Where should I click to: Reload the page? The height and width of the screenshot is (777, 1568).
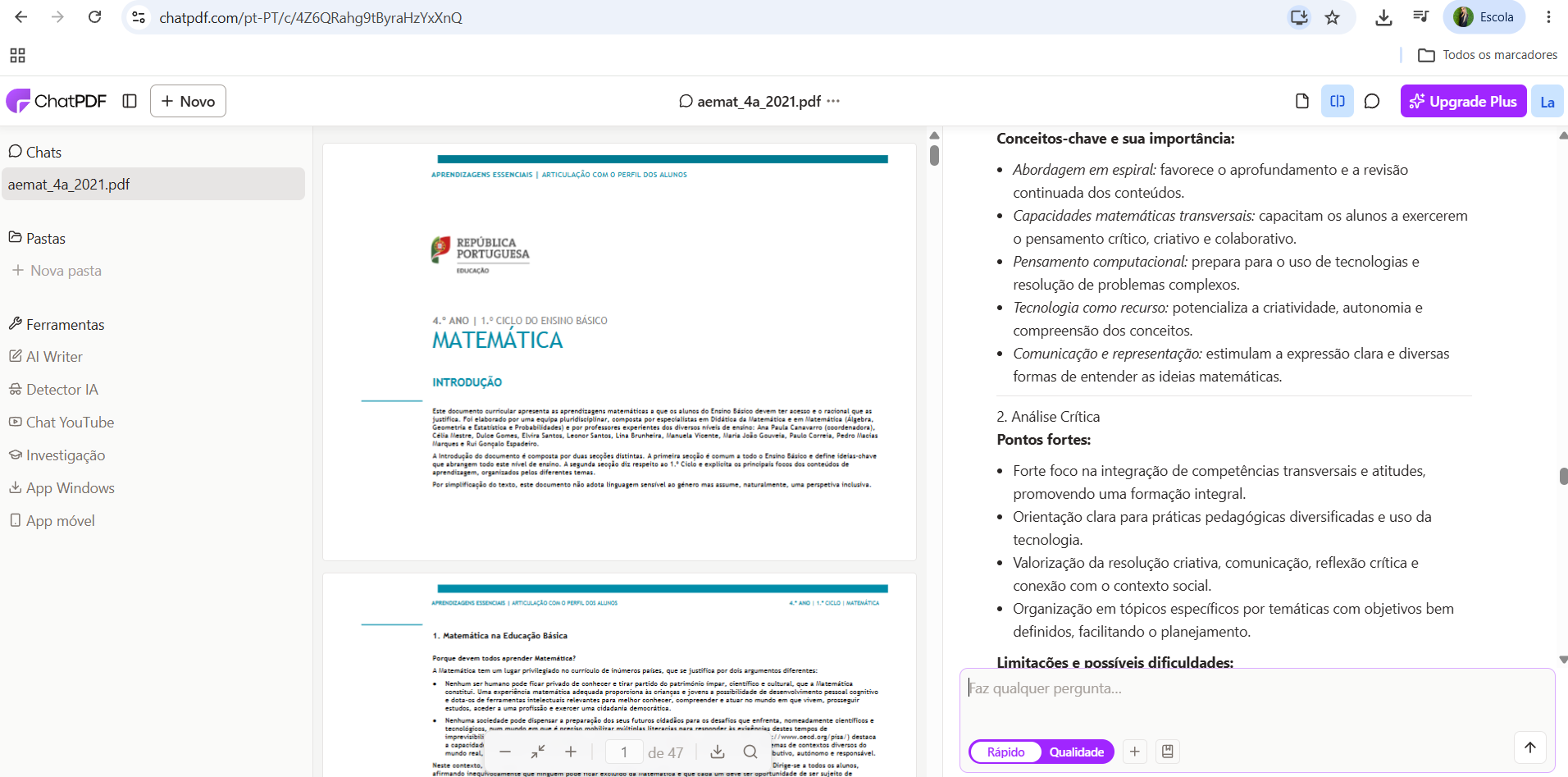tap(95, 17)
